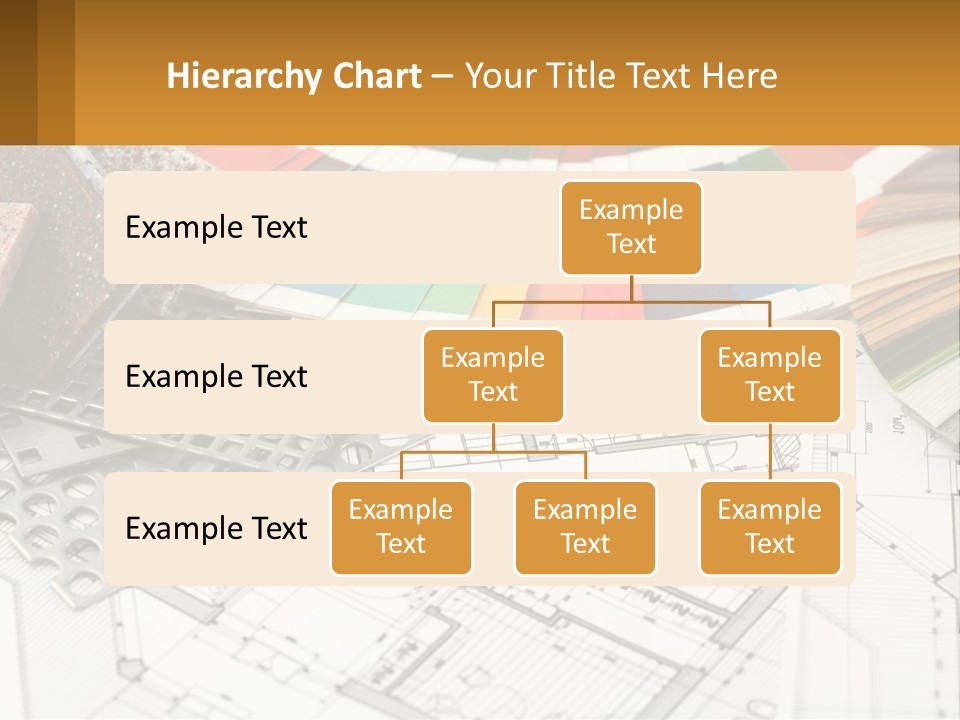Click the connector line below the top node

631,290
